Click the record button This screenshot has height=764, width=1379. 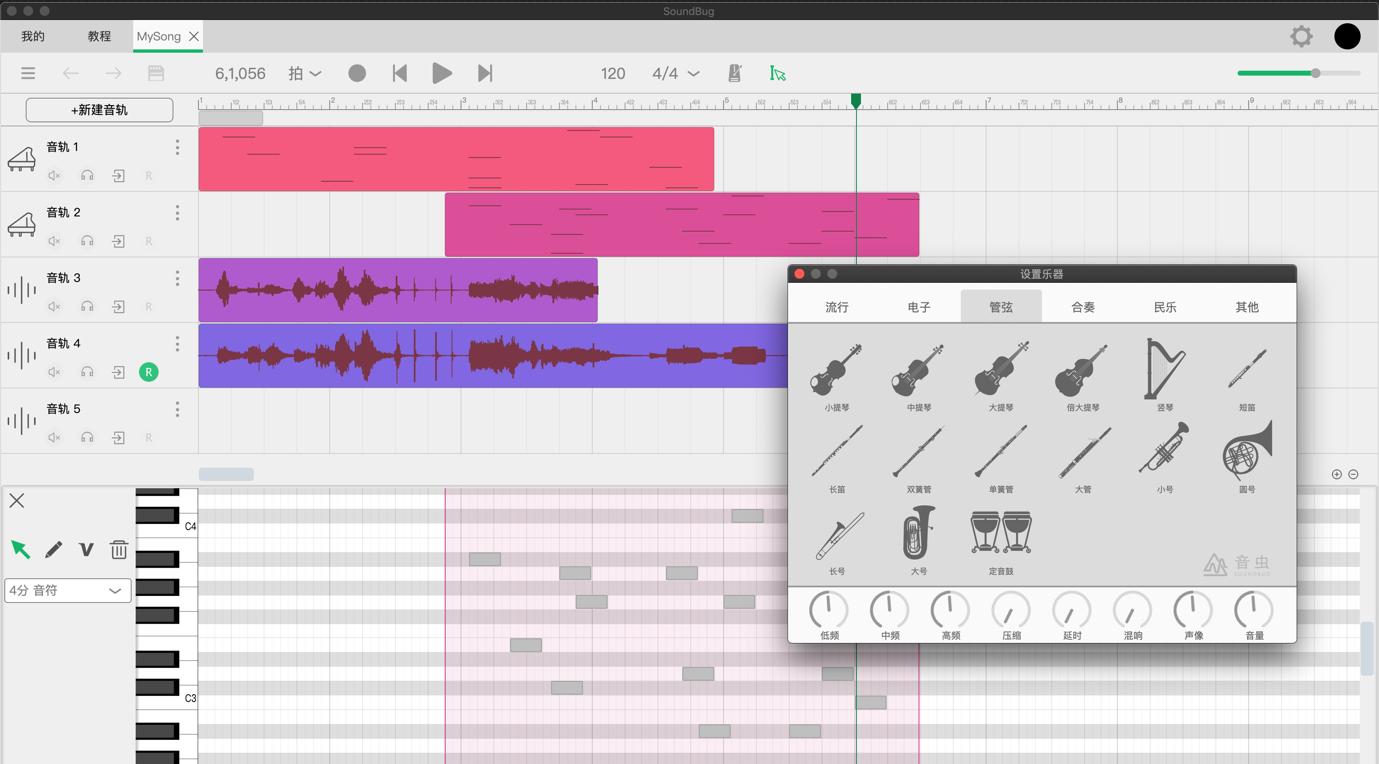[357, 73]
